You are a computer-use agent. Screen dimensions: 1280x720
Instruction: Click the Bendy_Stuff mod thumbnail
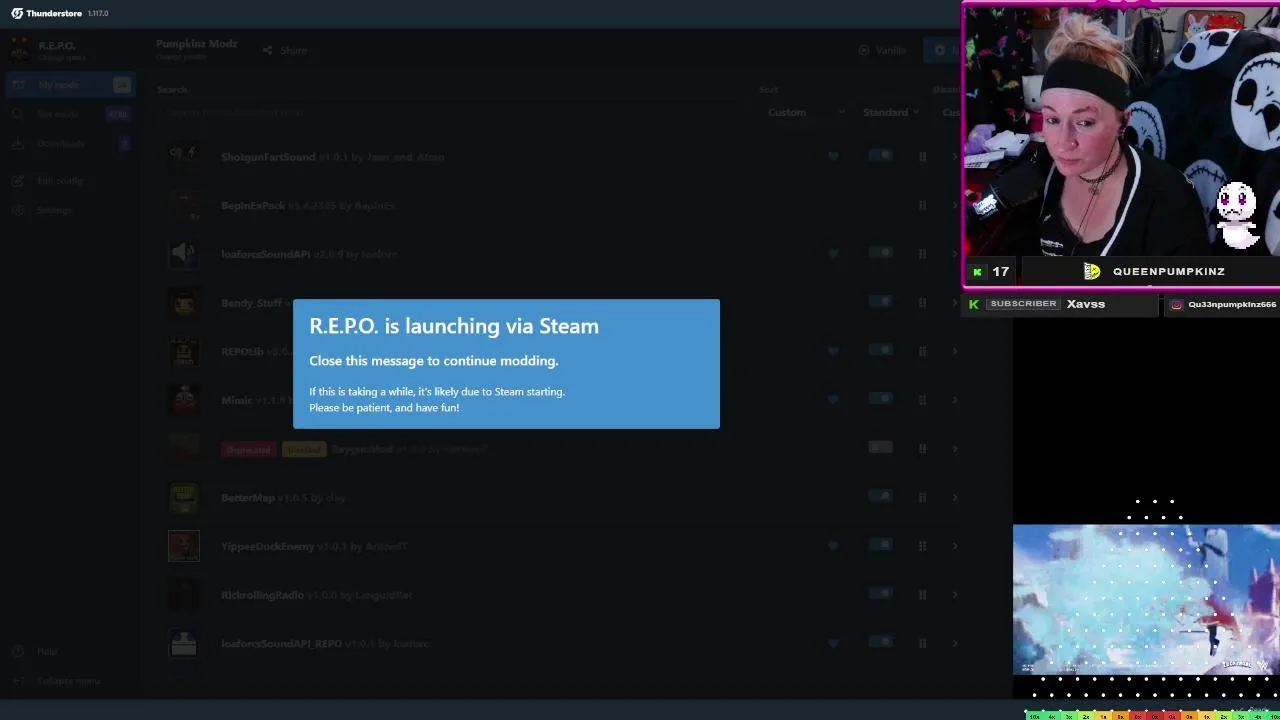tap(184, 302)
